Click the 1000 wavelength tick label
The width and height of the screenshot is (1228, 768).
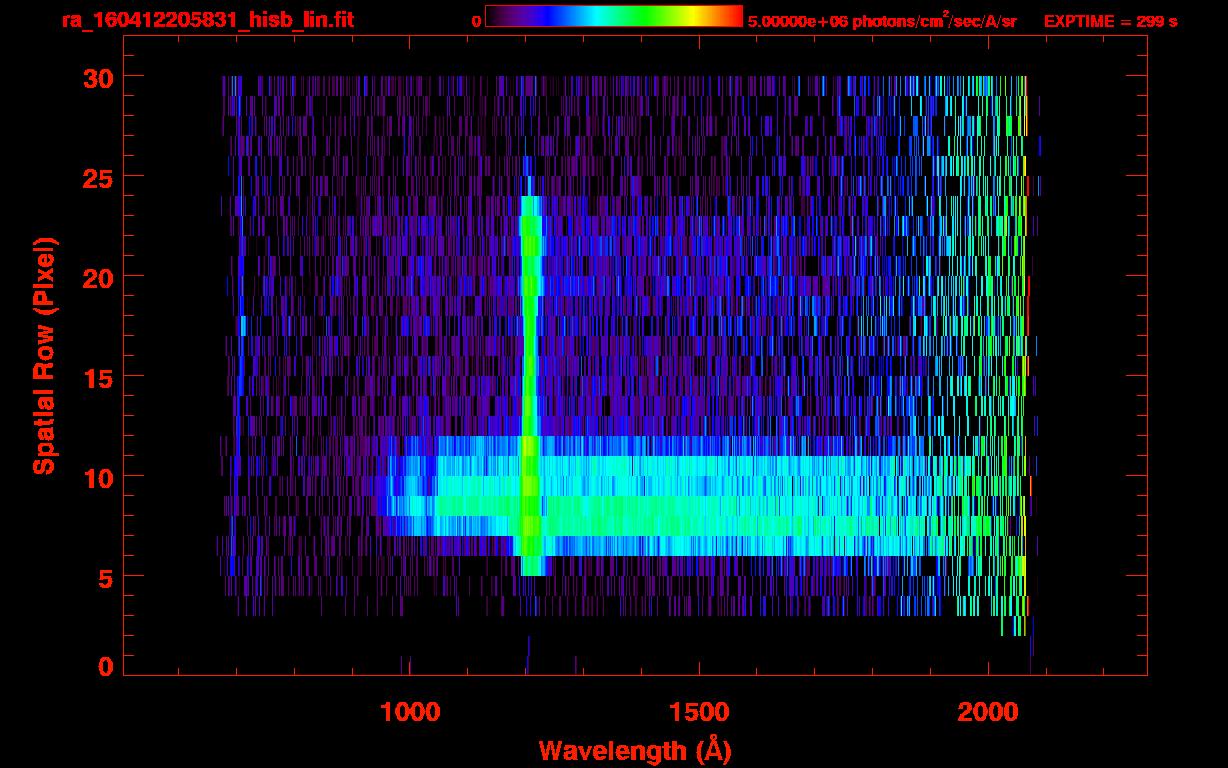[x=411, y=712]
